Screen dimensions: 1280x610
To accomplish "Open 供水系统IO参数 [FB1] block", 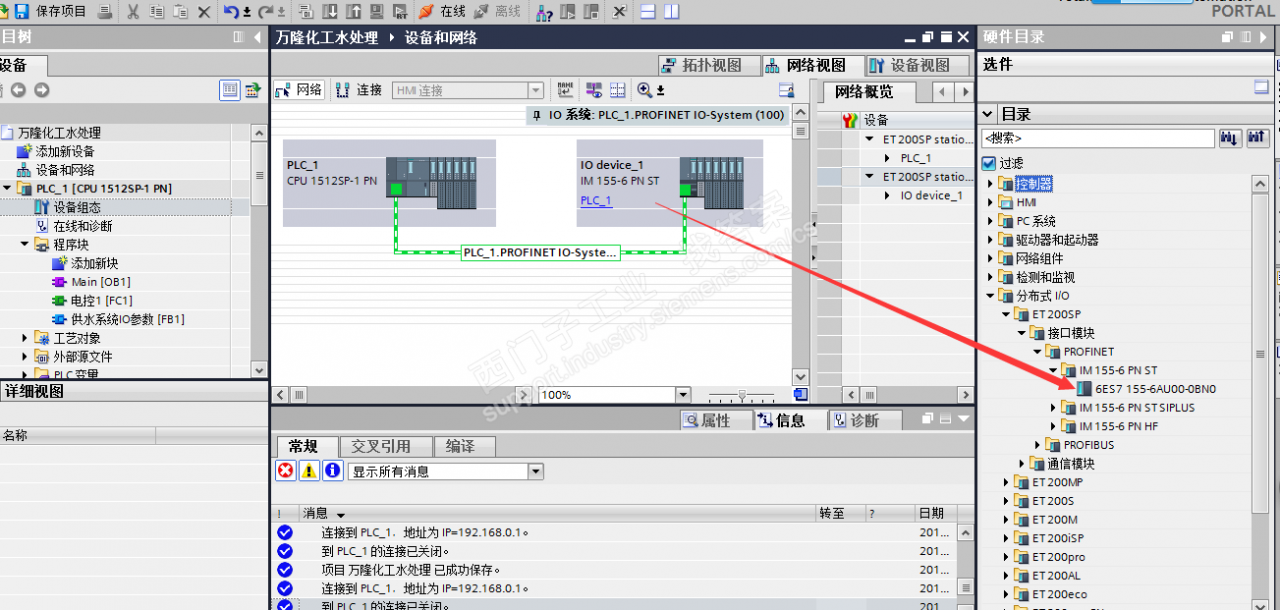I will tap(118, 319).
